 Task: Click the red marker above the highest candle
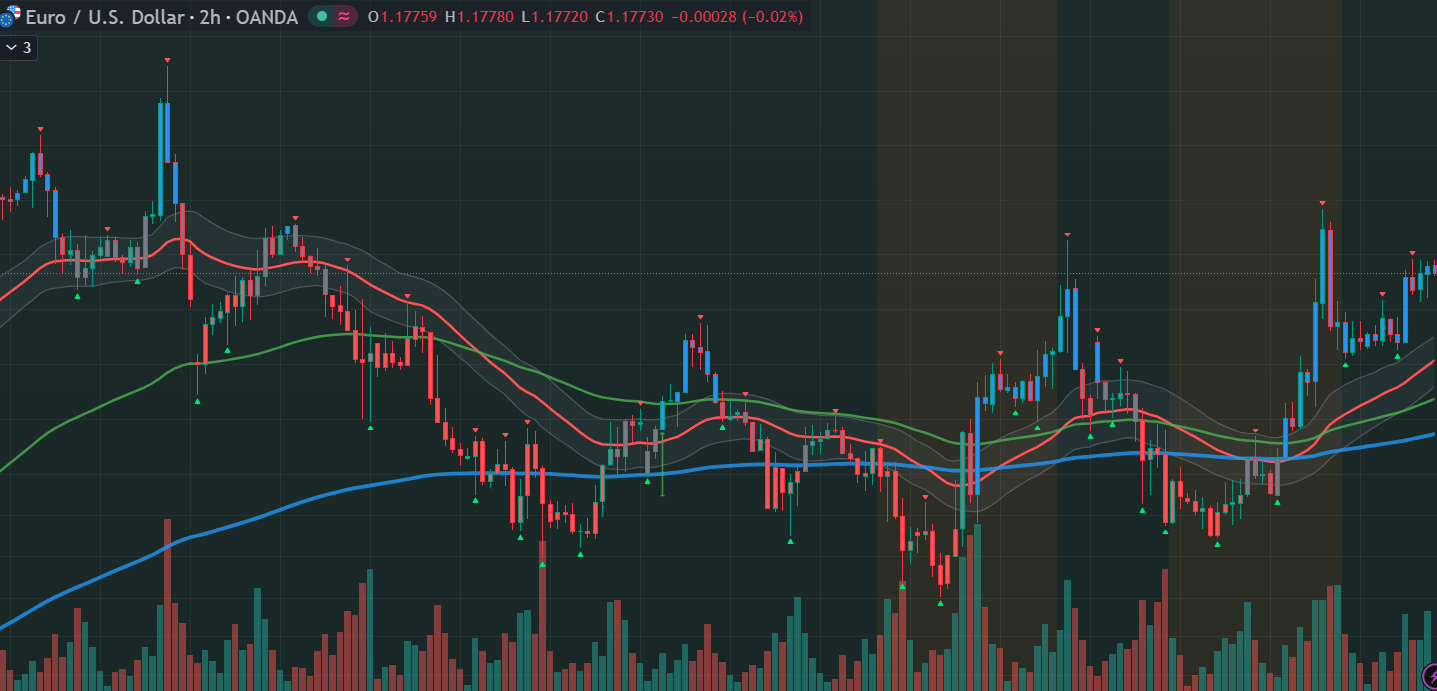pyautogui.click(x=167, y=61)
